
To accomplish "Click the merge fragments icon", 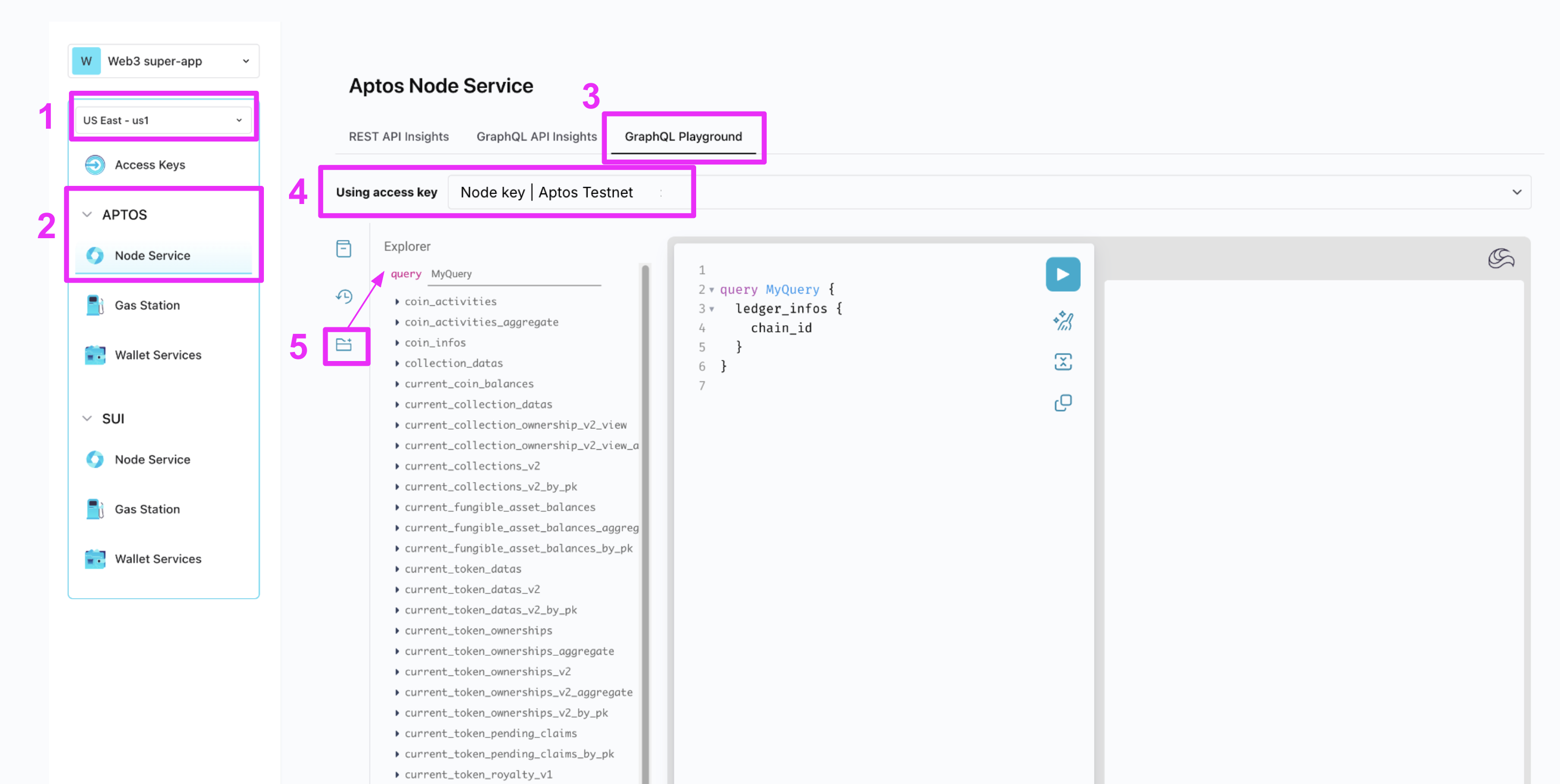I will tap(1062, 362).
